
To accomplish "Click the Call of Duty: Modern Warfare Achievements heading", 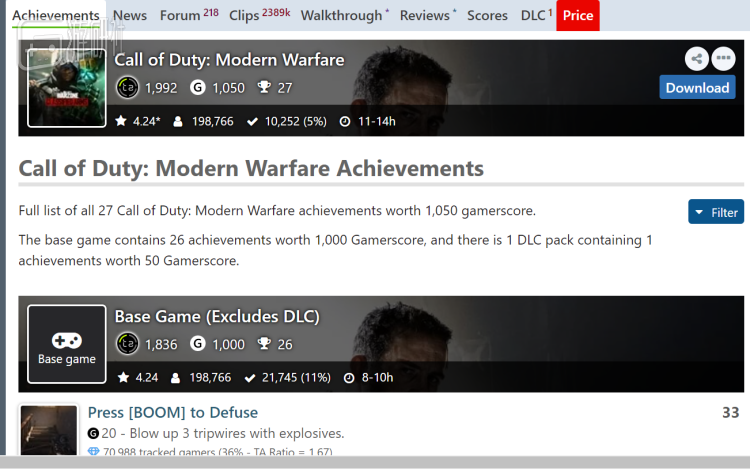I will [251, 168].
